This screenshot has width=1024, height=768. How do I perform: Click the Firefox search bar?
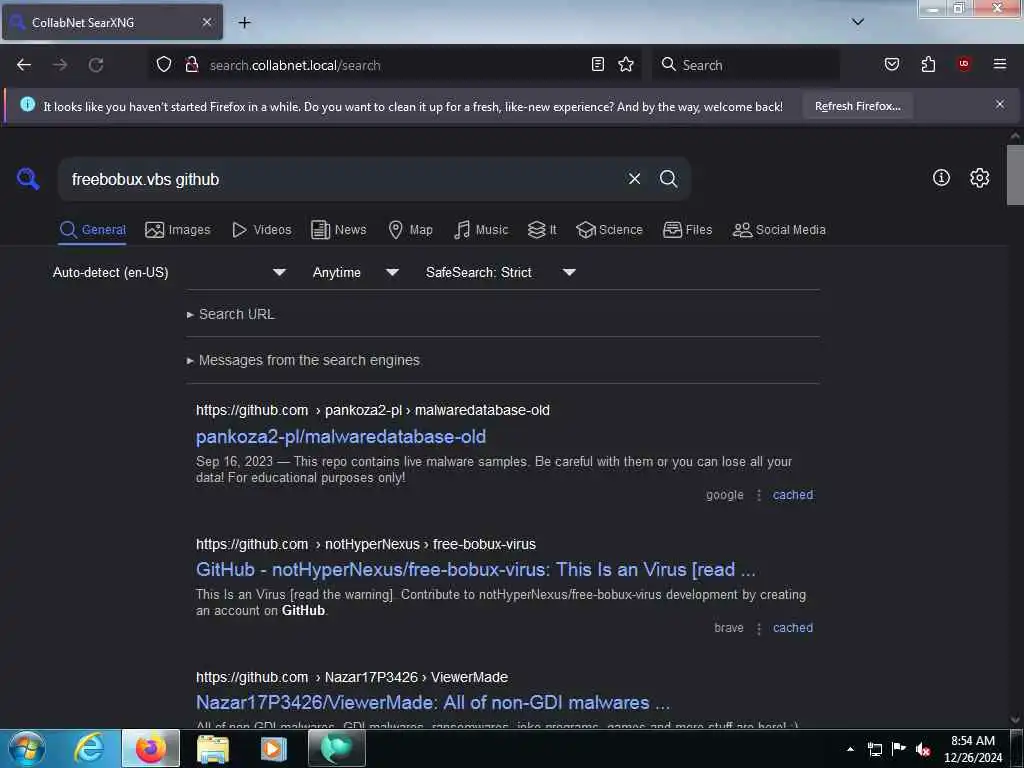pyautogui.click(x=746, y=65)
